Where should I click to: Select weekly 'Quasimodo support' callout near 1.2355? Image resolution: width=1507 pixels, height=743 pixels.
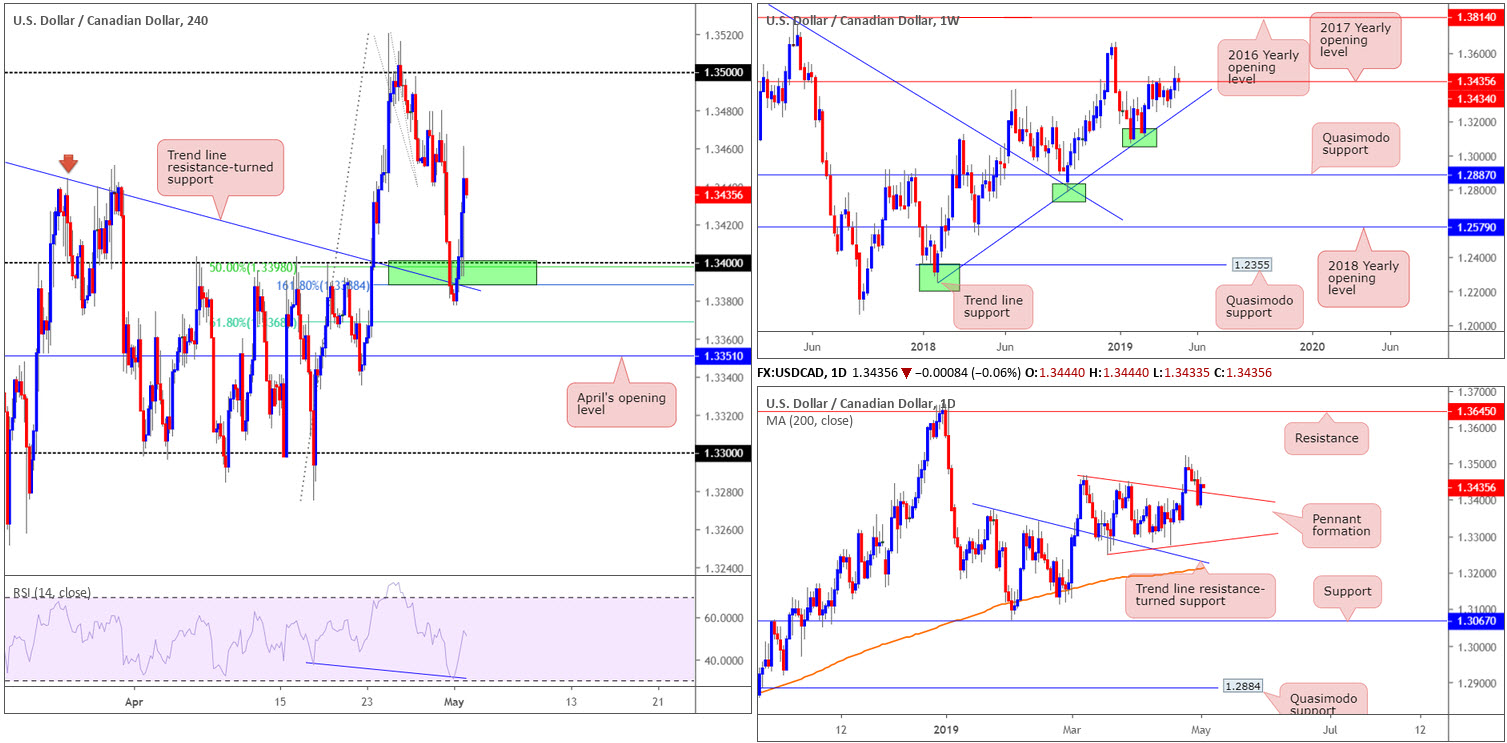pos(1259,306)
